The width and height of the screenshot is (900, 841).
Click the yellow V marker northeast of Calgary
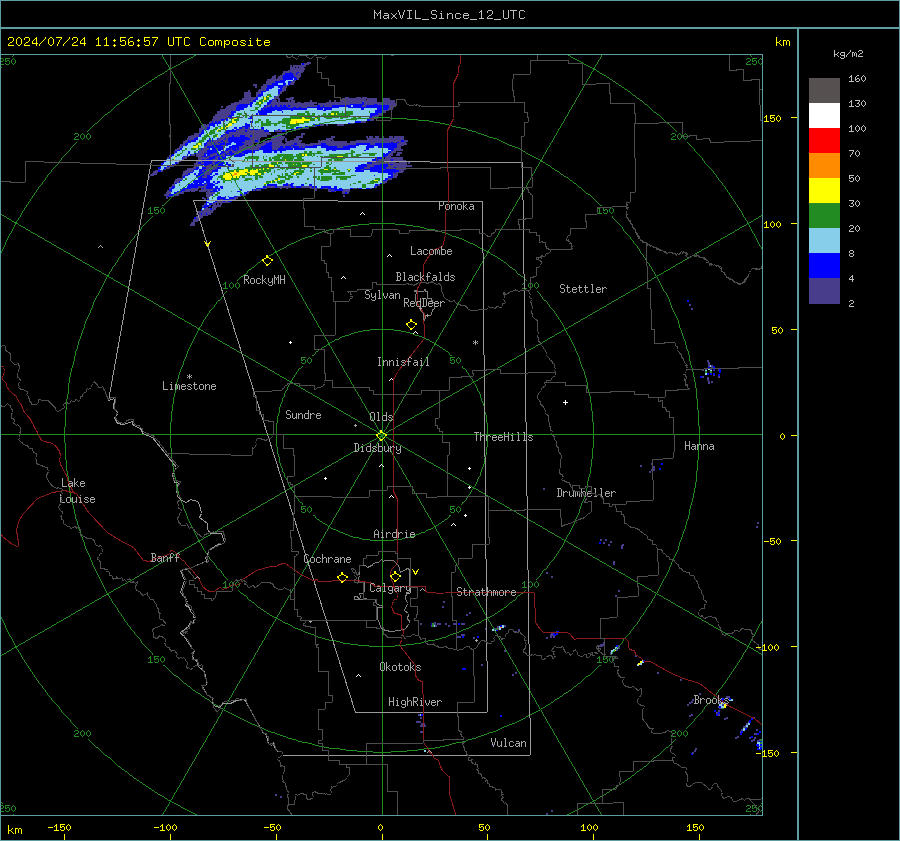(x=416, y=572)
